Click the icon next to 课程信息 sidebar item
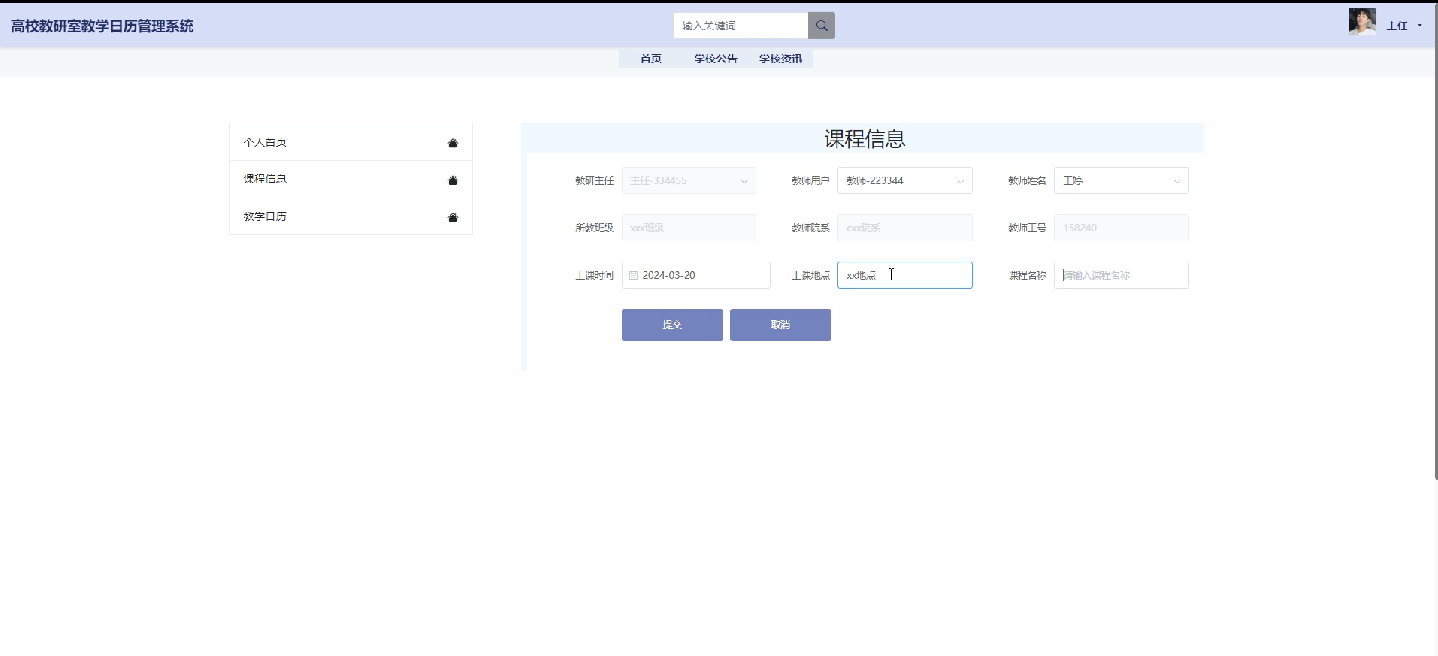The height and width of the screenshot is (656, 1438). 452,178
